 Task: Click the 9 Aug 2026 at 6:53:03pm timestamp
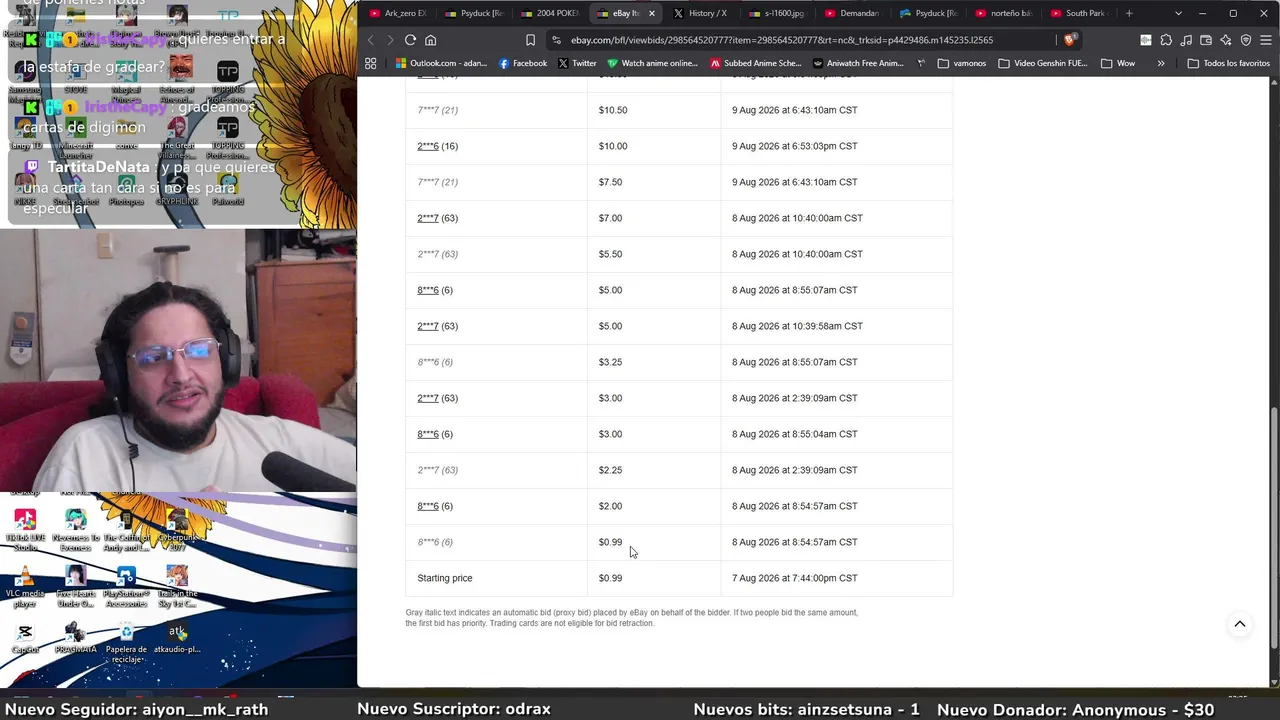tap(795, 146)
